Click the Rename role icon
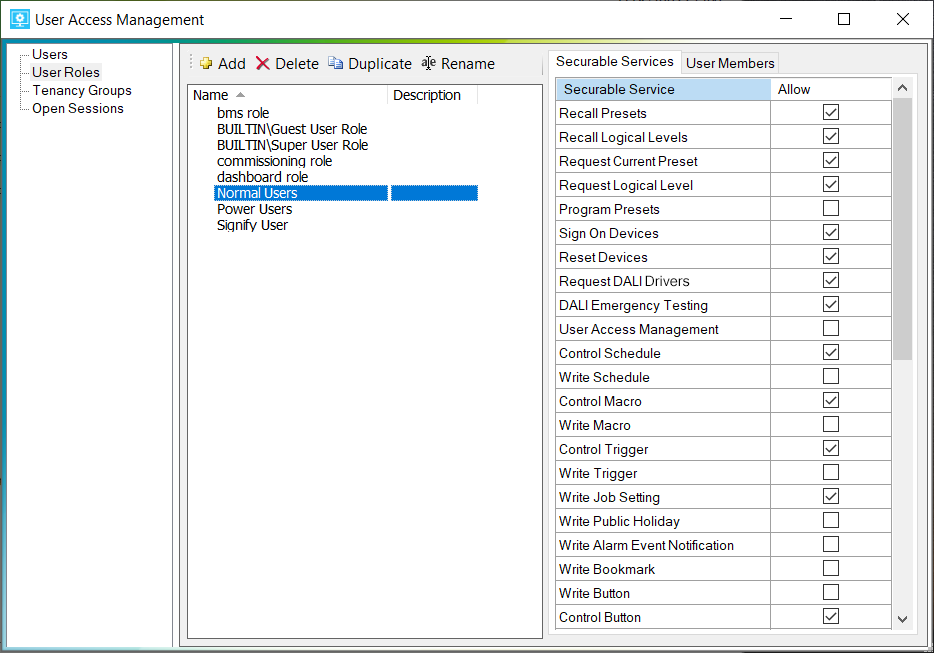The height and width of the screenshot is (653, 934). 429,64
